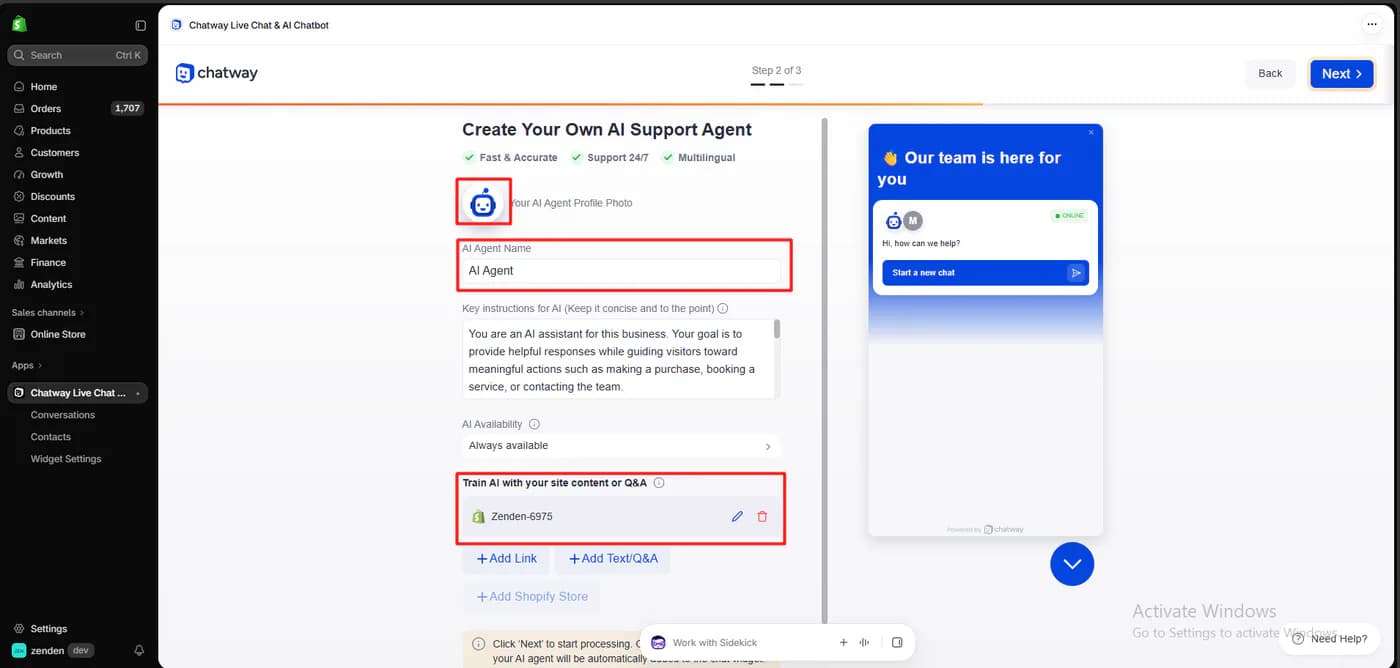Click the Powered by chatway link
Viewport: 1400px width, 668px height.
coord(985,529)
